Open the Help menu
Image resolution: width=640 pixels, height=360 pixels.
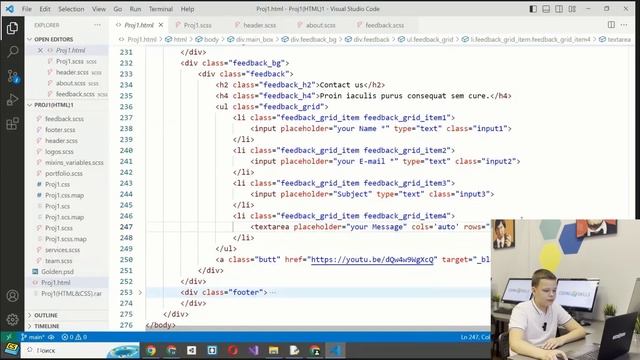click(x=187, y=9)
